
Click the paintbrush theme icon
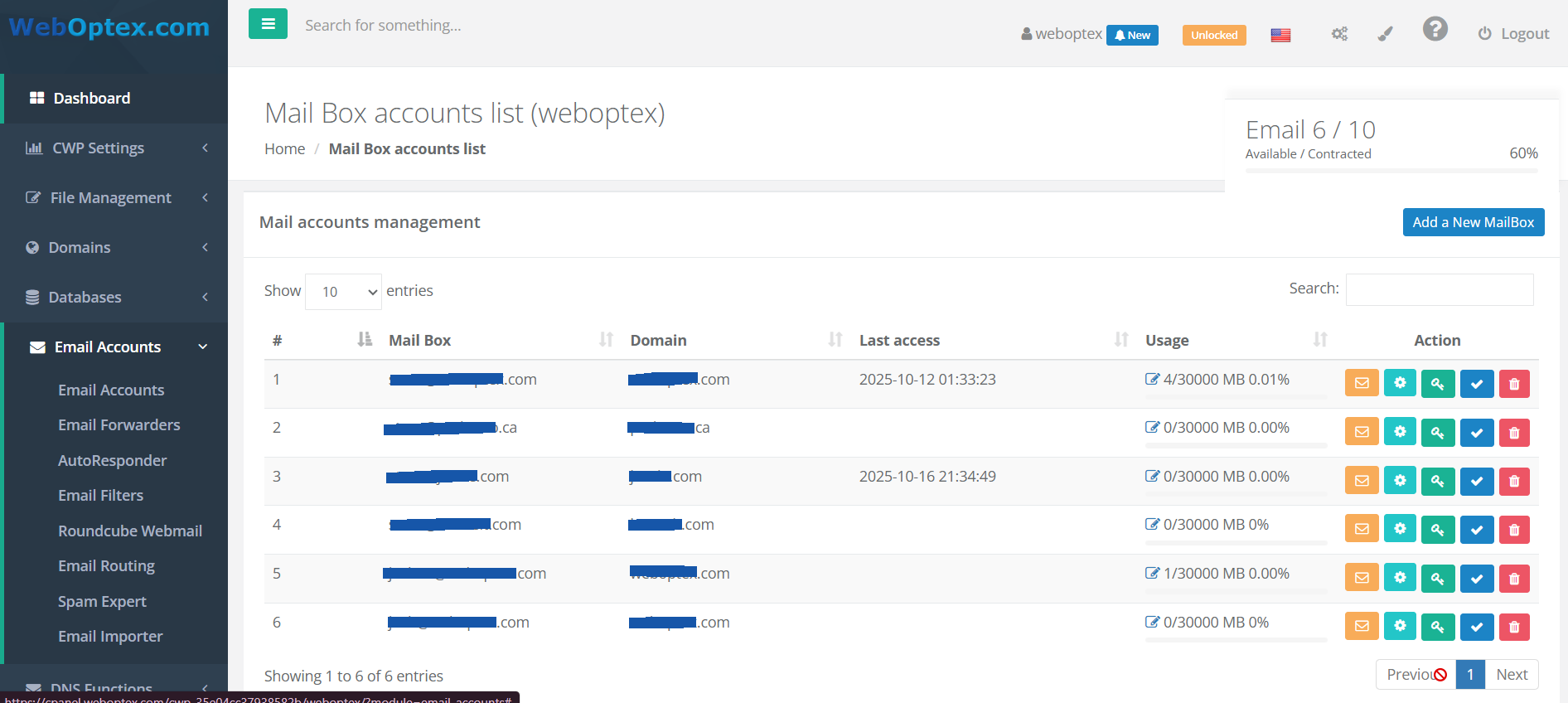(x=1385, y=34)
